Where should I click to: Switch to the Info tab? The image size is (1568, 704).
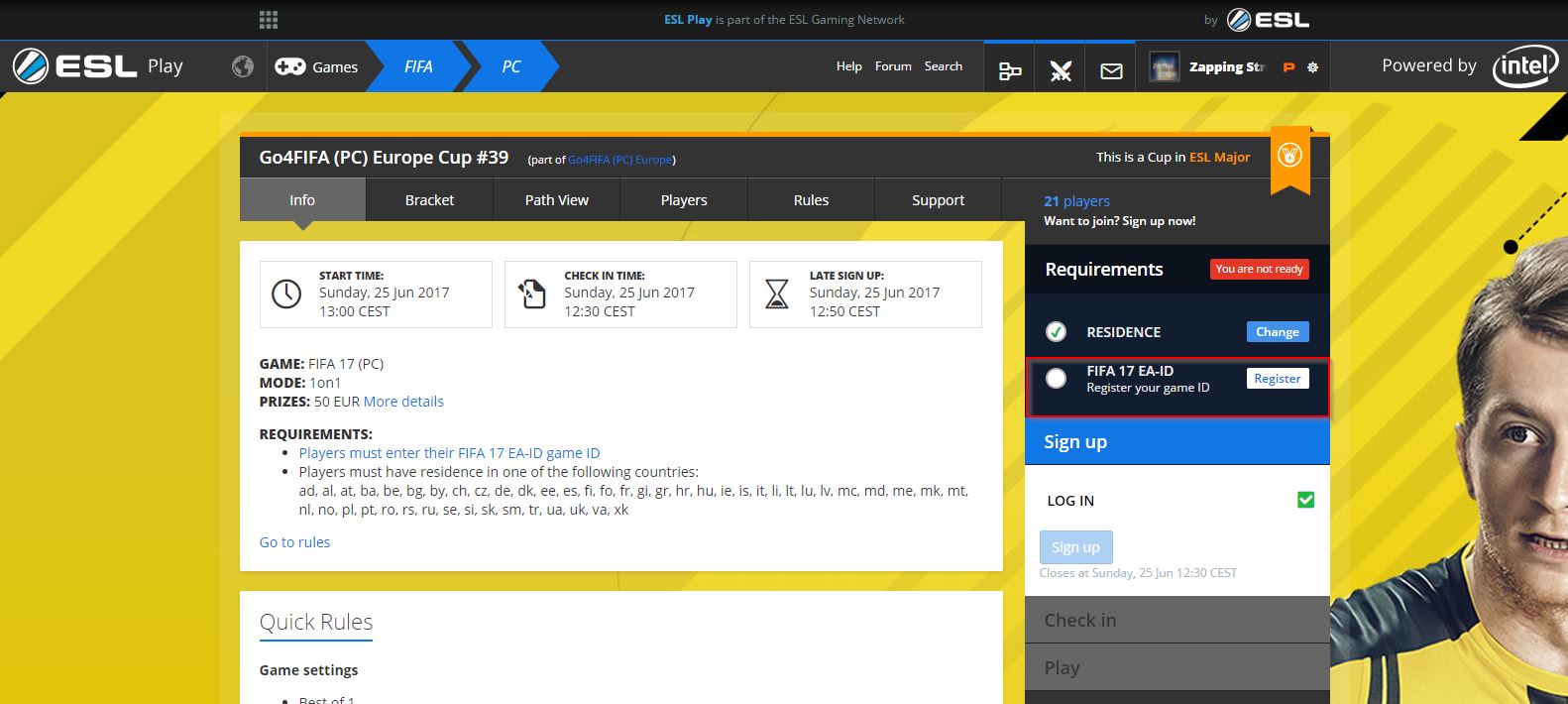tap(302, 200)
